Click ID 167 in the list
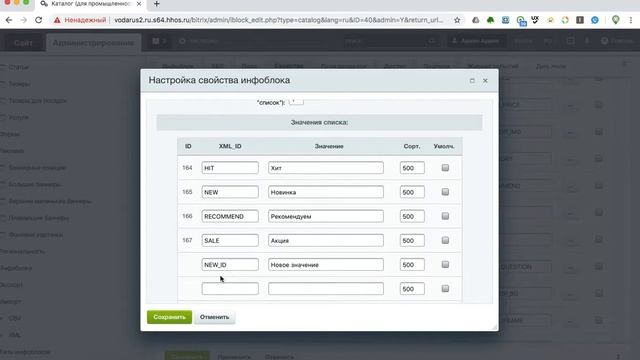This screenshot has width=640, height=360. 187,240
